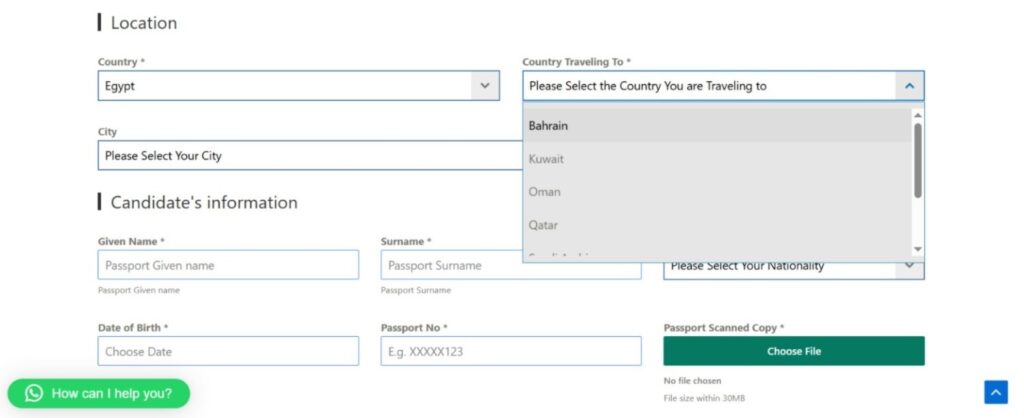Click the dropdown scrollbar down arrow

point(918,249)
